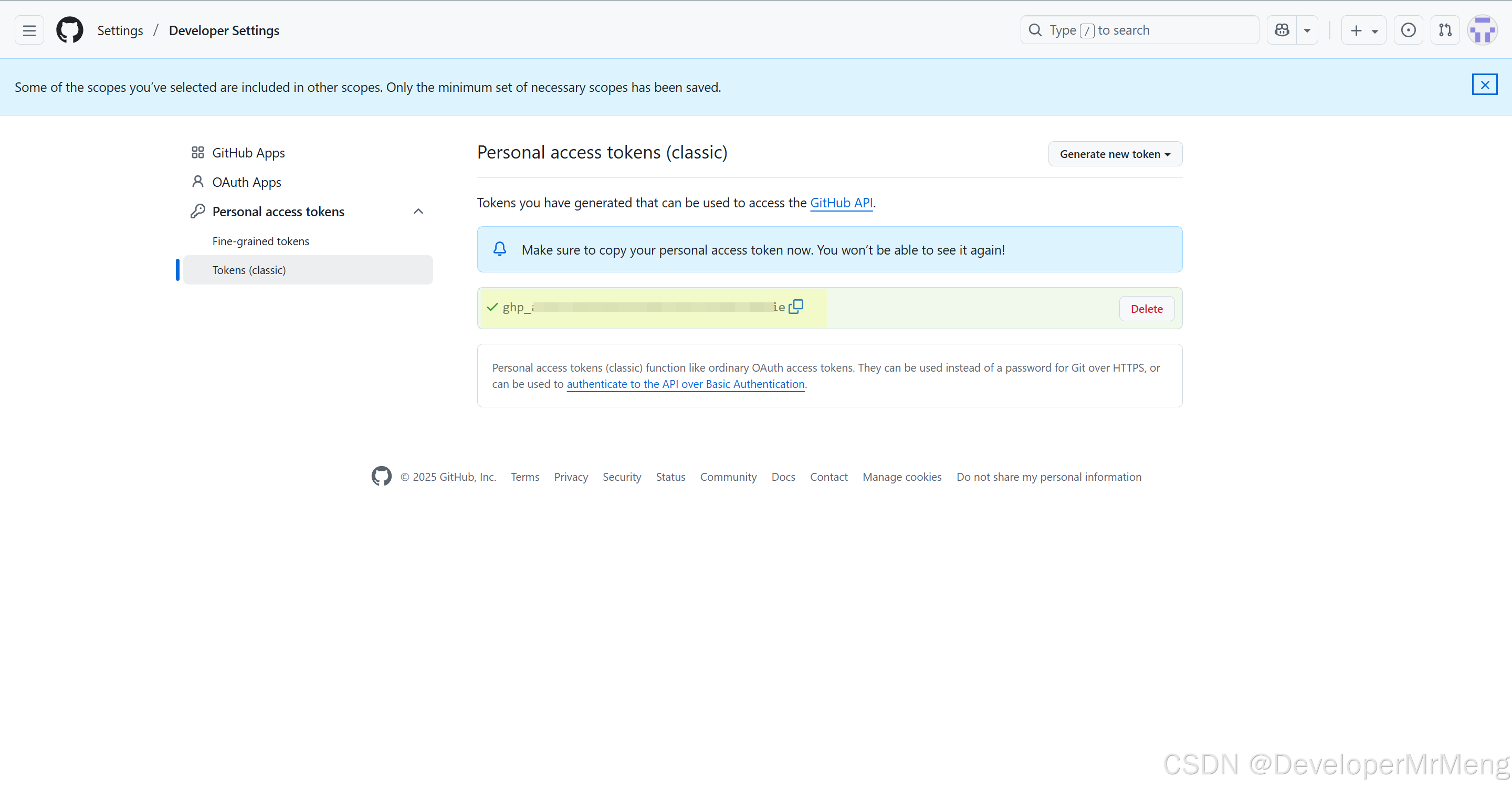Open the GitHub API link
The width and height of the screenshot is (1512, 790).
pos(841,203)
